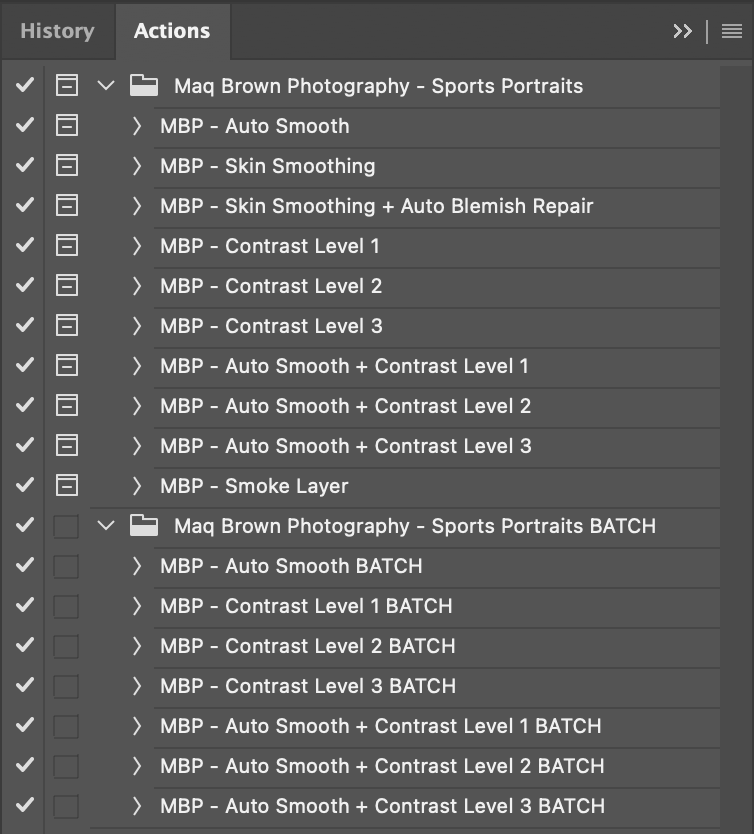This screenshot has width=754, height=834.
Task: Toggle dialog icon for Skin Smoothing + Auto Blemish Repair
Action: [67, 205]
